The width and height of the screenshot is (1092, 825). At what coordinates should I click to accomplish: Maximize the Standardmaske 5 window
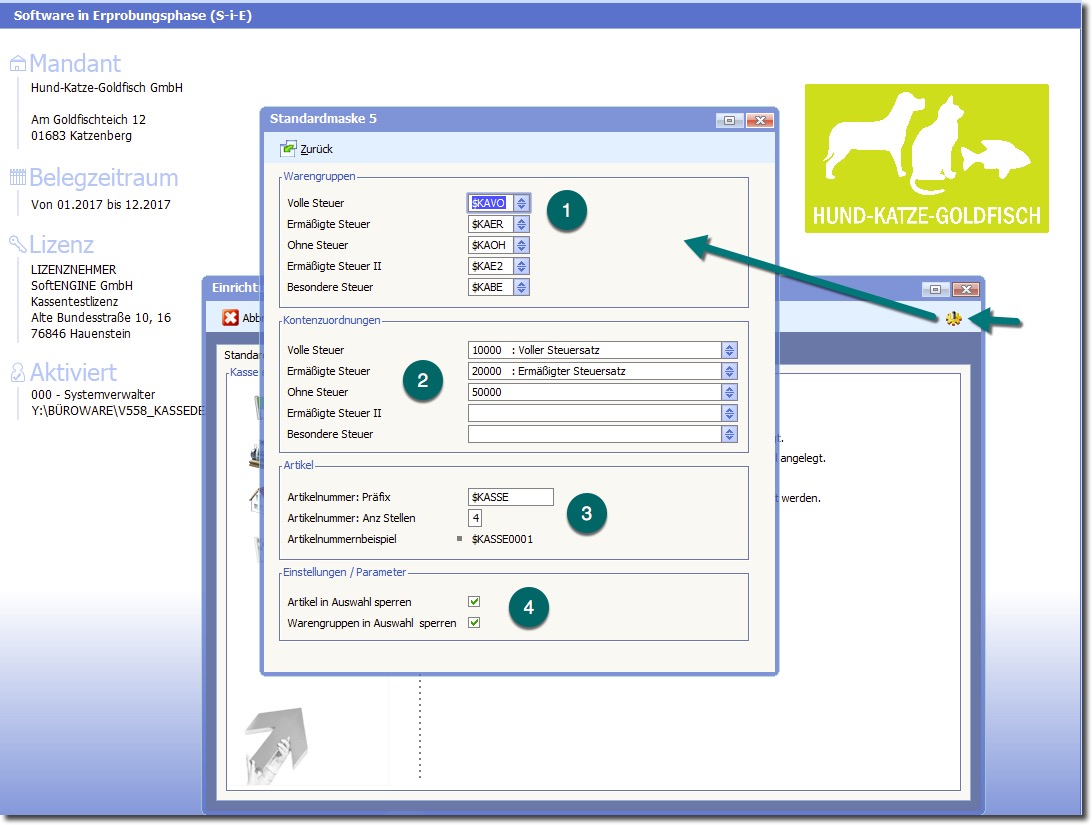click(x=729, y=120)
